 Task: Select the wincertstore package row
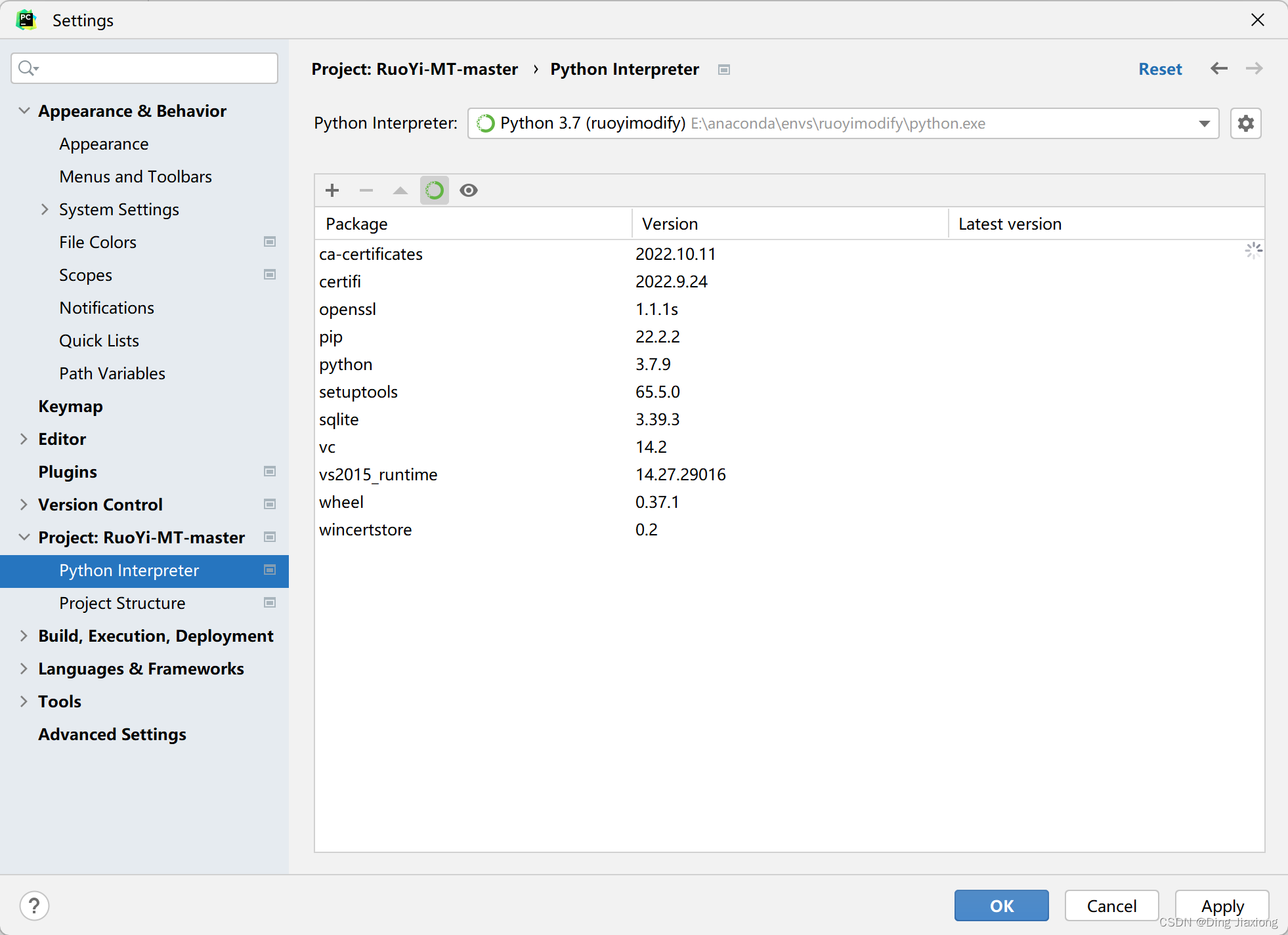790,530
